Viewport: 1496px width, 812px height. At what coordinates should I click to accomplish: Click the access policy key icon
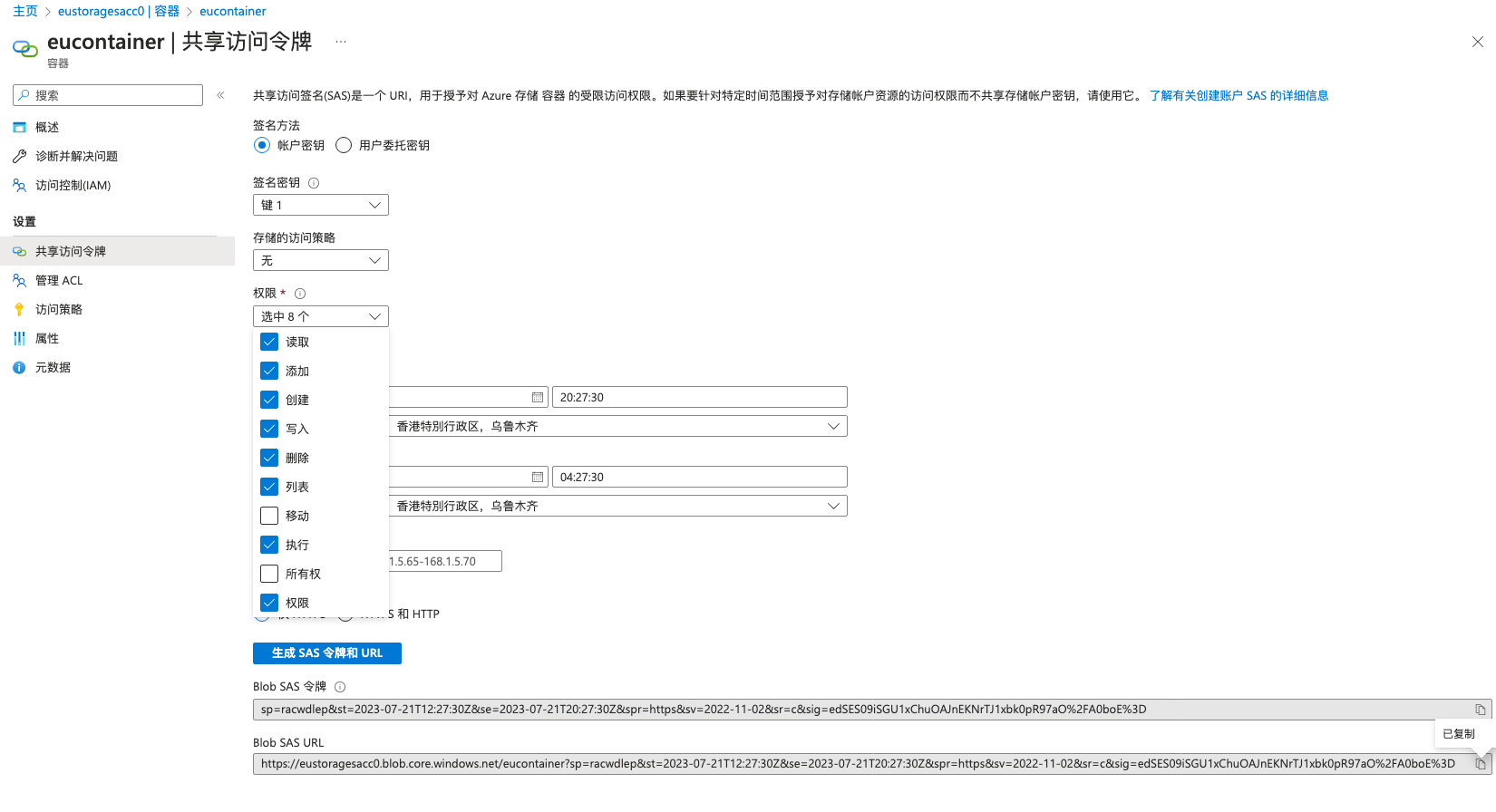[x=19, y=310]
